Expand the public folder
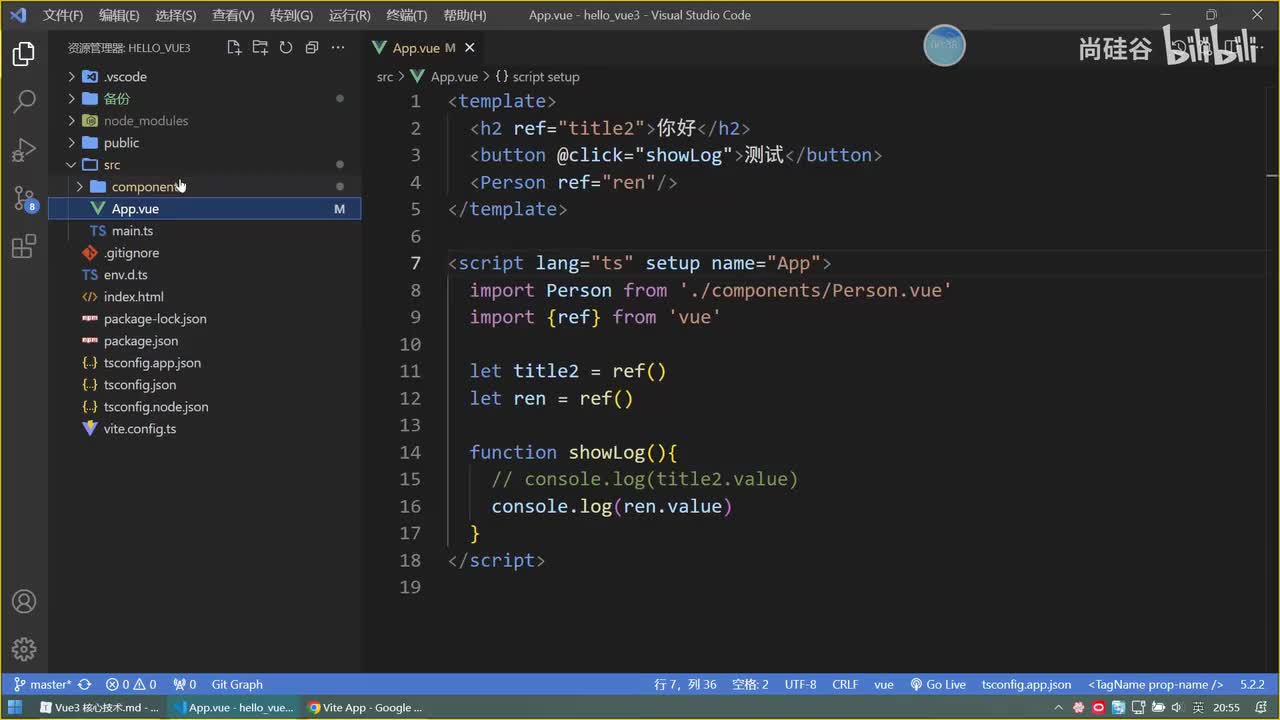This screenshot has width=1280, height=720. pos(121,143)
